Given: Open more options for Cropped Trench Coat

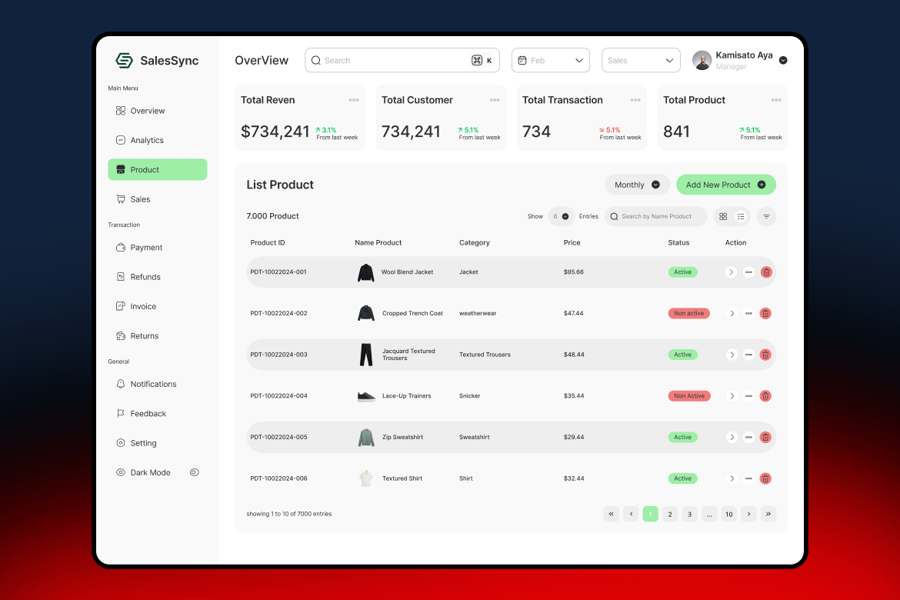Looking at the screenshot, I should coord(748,314).
